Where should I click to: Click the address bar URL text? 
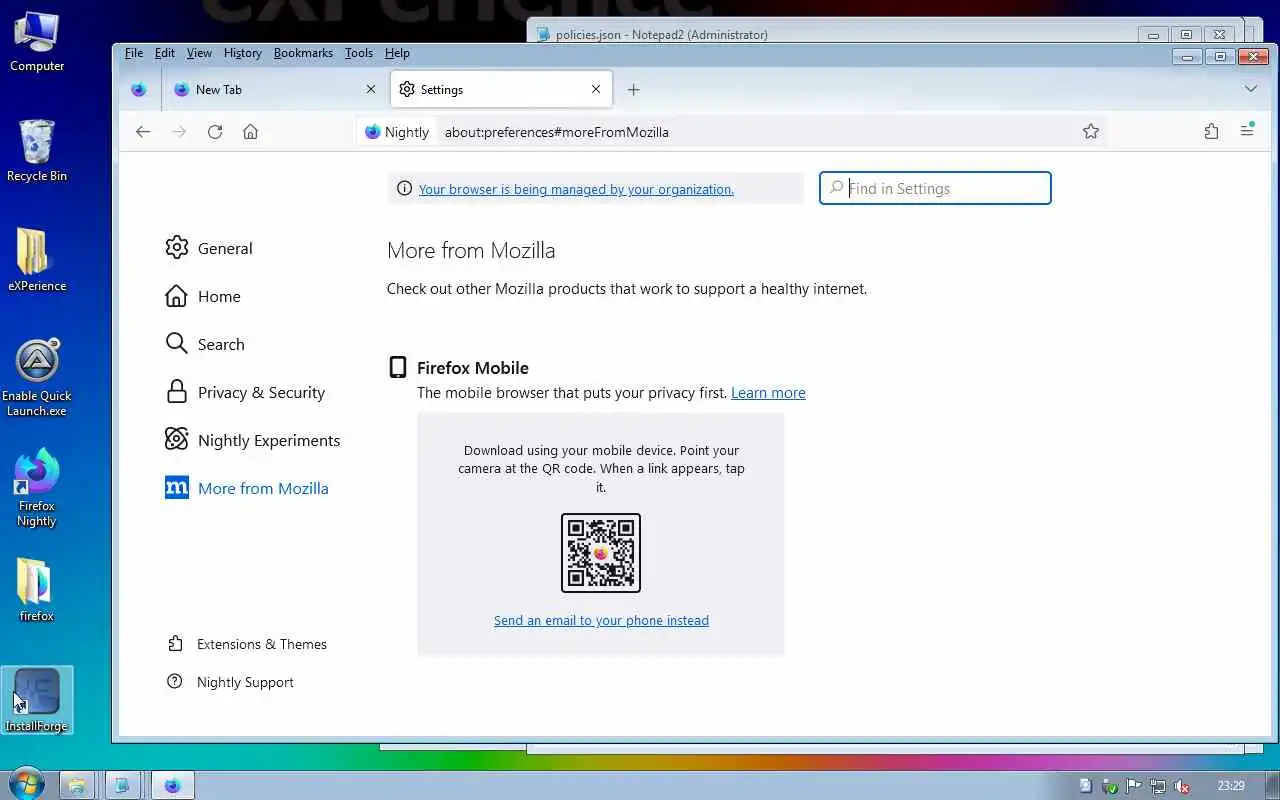coord(557,132)
